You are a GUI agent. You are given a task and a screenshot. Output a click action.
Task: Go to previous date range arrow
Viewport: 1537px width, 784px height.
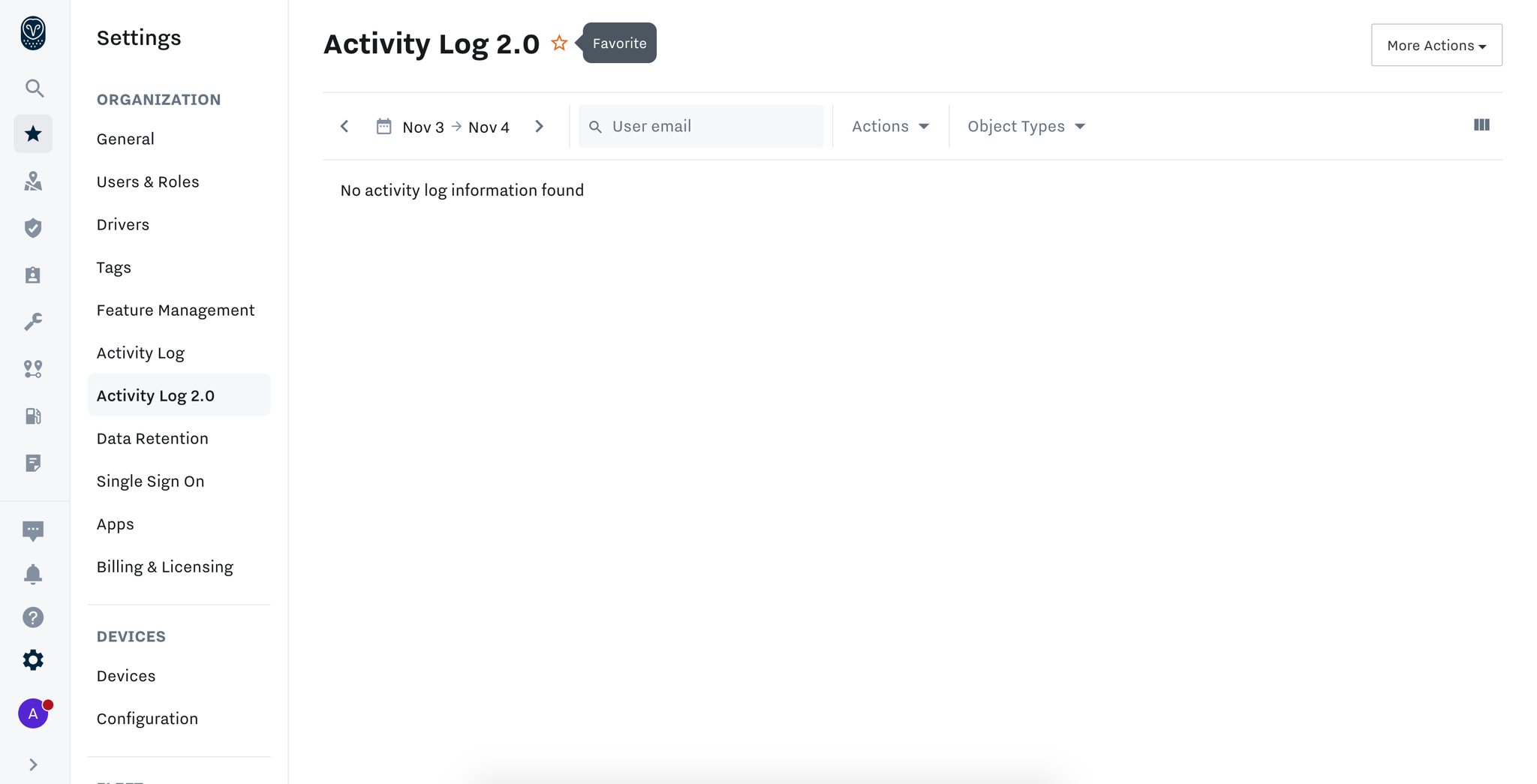pos(344,127)
